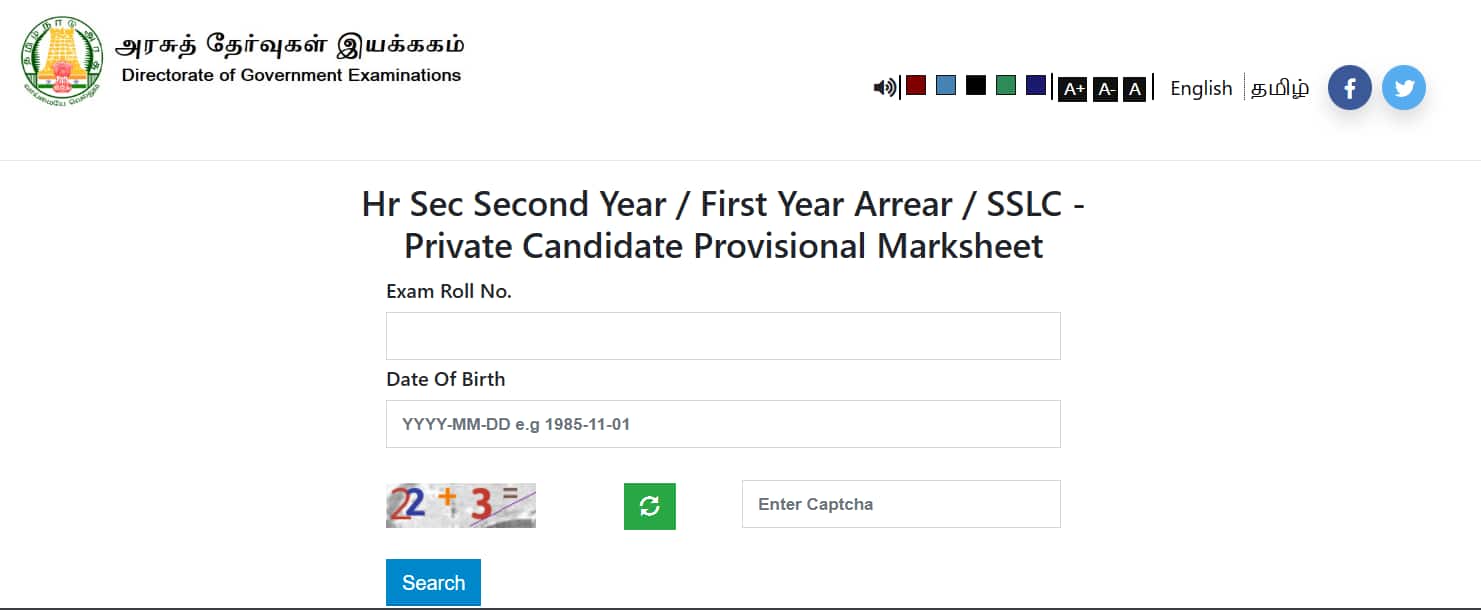The image size is (1481, 610).
Task: Refresh the captcha with green button
Action: pos(650,506)
